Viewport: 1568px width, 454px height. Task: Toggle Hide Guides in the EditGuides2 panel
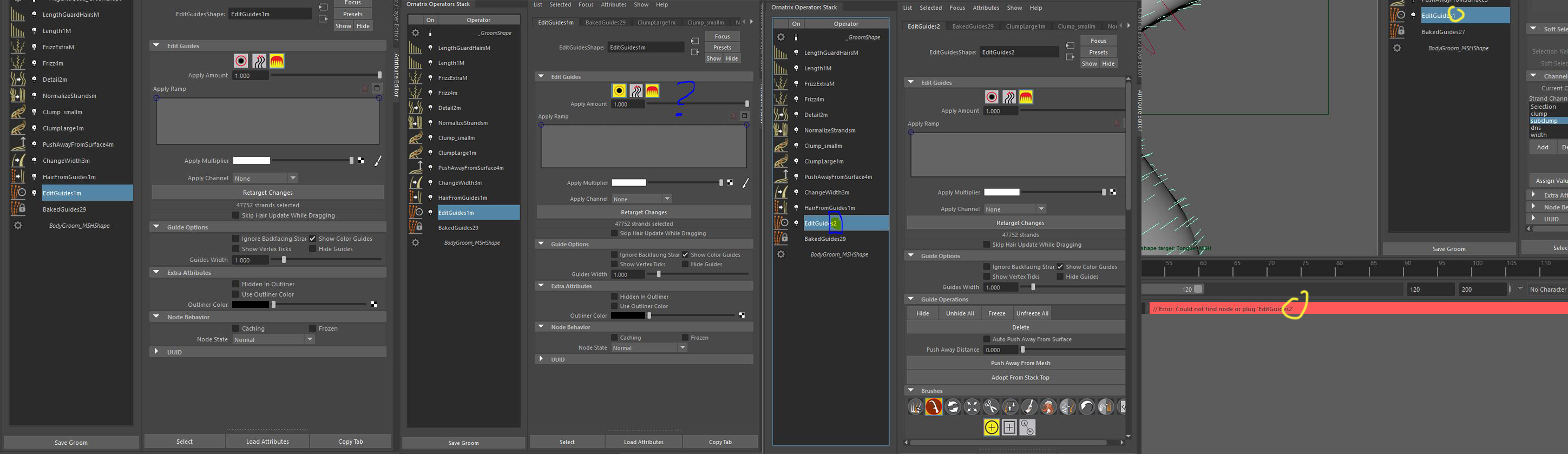[1060, 277]
